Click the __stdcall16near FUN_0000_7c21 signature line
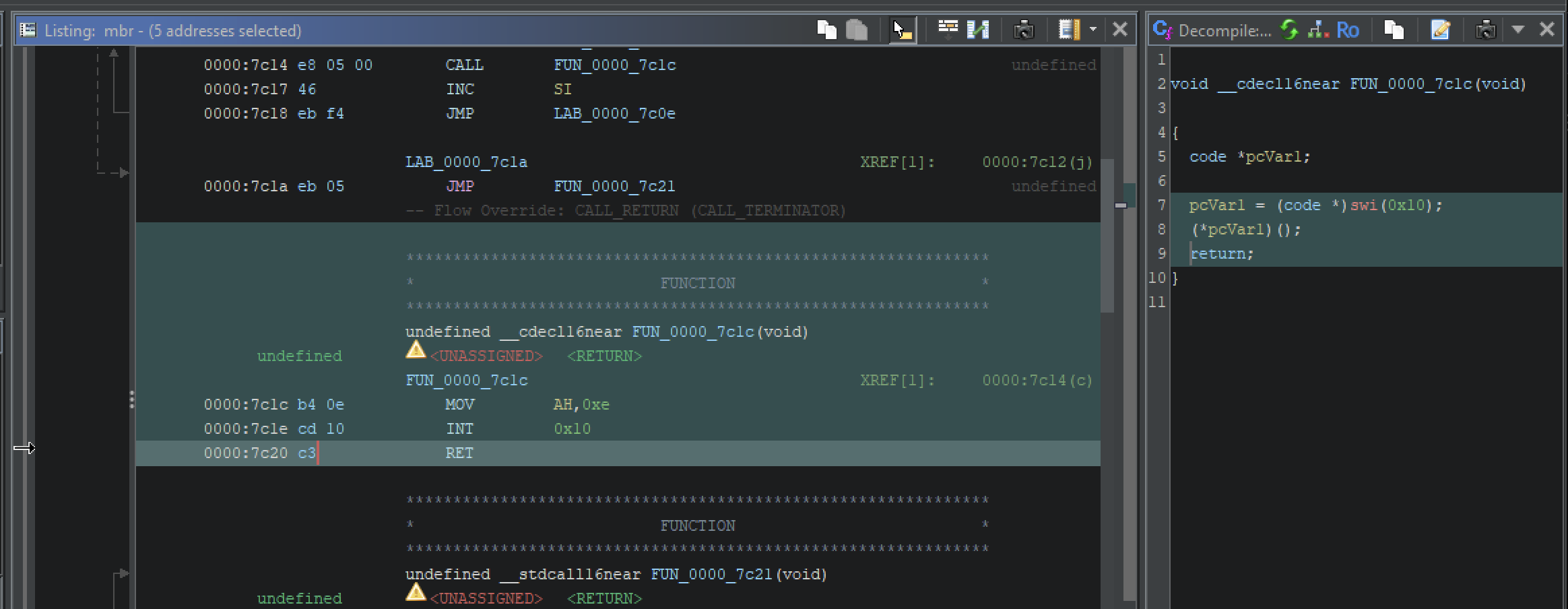The height and width of the screenshot is (609, 1568). (x=616, y=575)
